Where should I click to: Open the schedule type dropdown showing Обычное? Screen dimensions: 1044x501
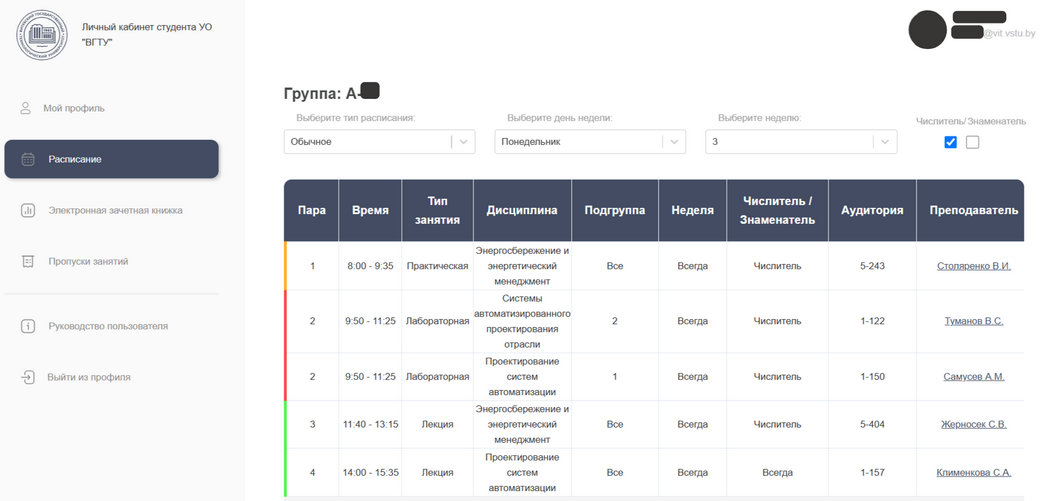tap(379, 142)
